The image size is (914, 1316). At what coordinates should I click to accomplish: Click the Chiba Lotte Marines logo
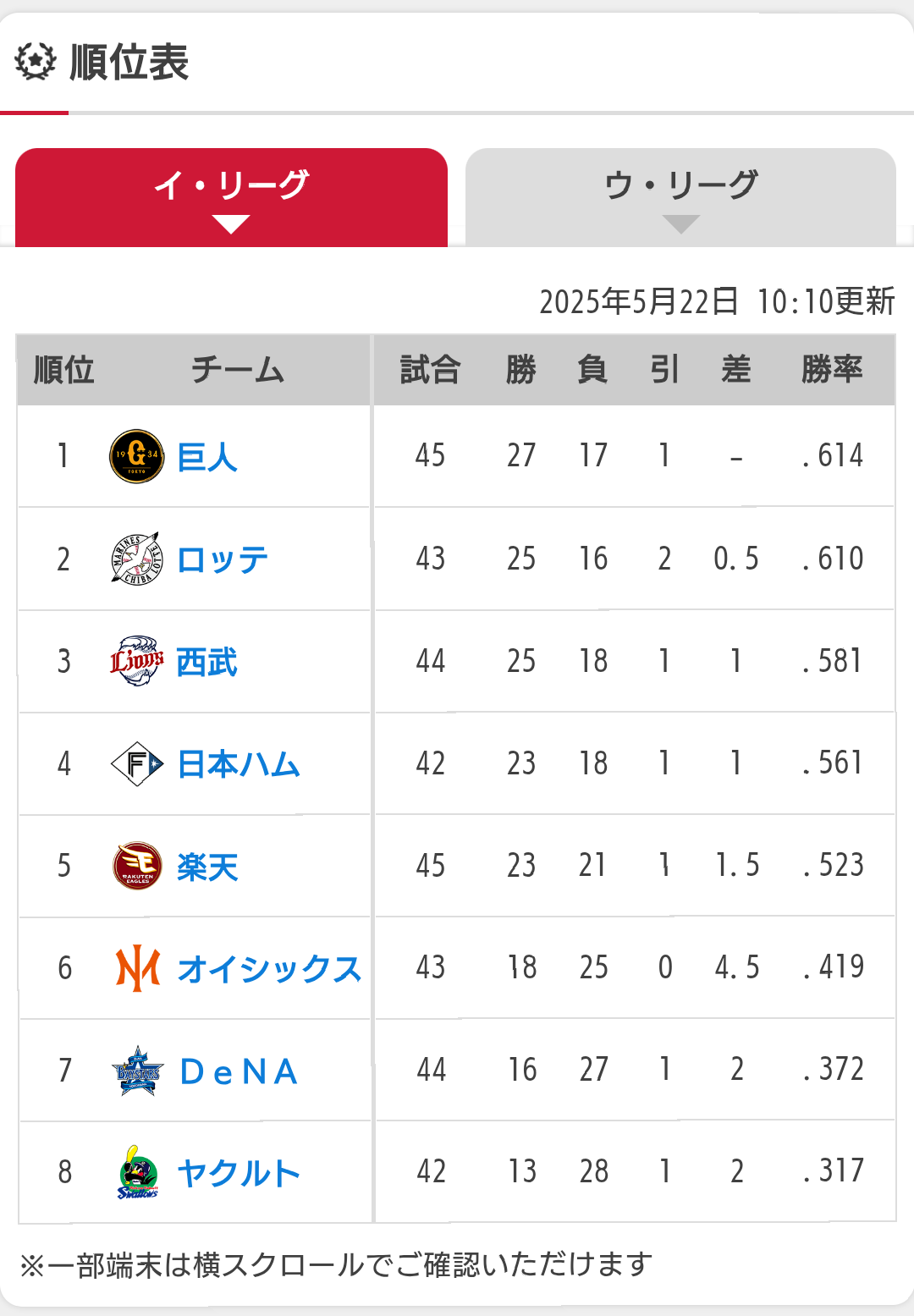136,559
